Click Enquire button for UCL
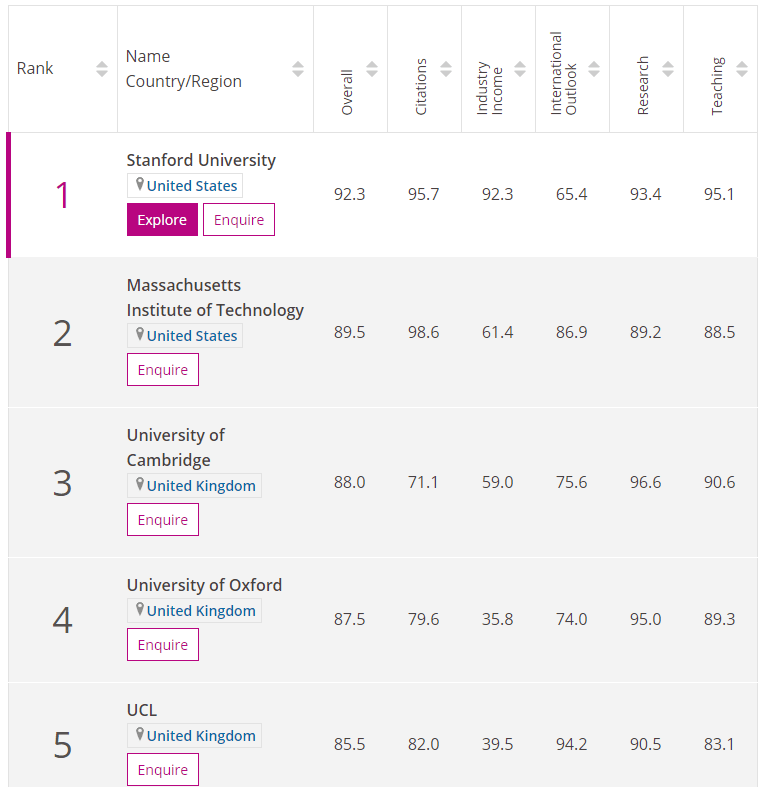Image resolution: width=758 pixels, height=787 pixels. pos(163,770)
